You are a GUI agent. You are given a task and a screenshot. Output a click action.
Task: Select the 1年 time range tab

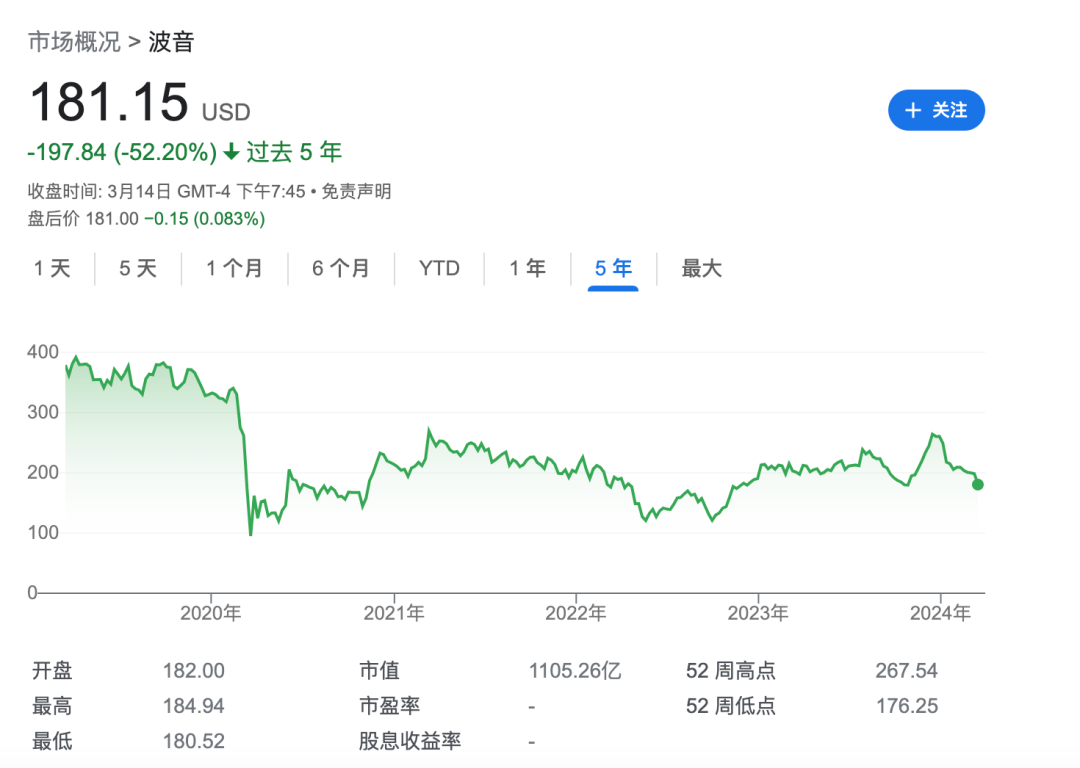coord(527,268)
